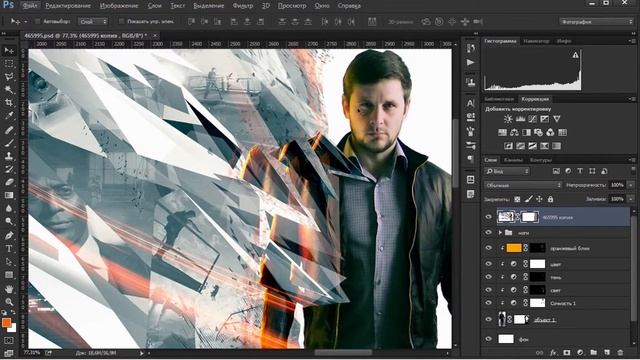Hide the group folder layer
Image resolution: width=640 pixels, height=360 pixels.
tap(489, 233)
